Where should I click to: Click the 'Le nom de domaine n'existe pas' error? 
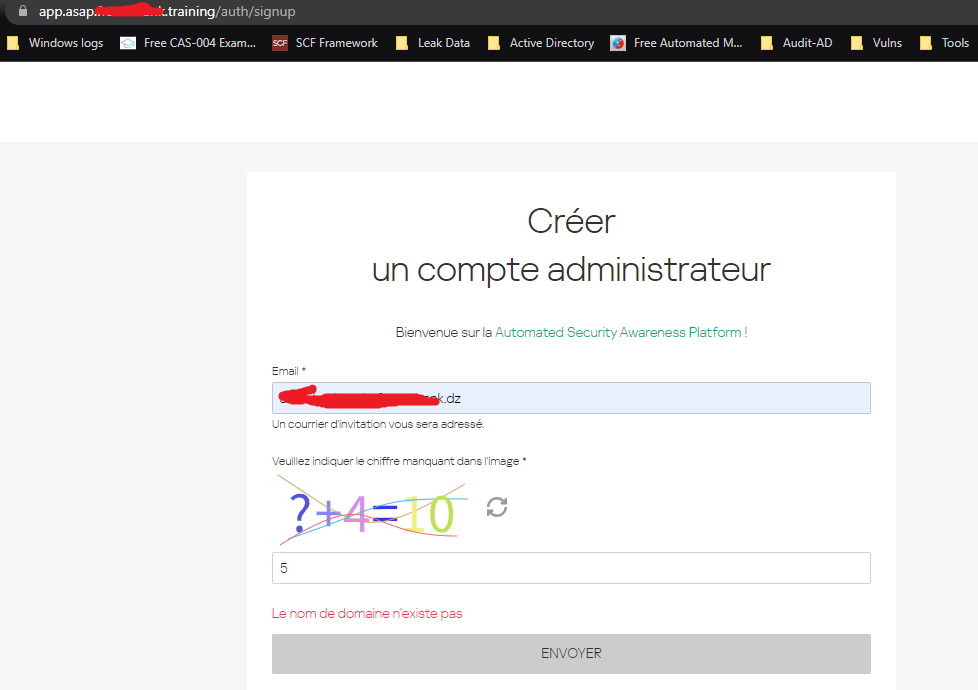pyautogui.click(x=367, y=613)
